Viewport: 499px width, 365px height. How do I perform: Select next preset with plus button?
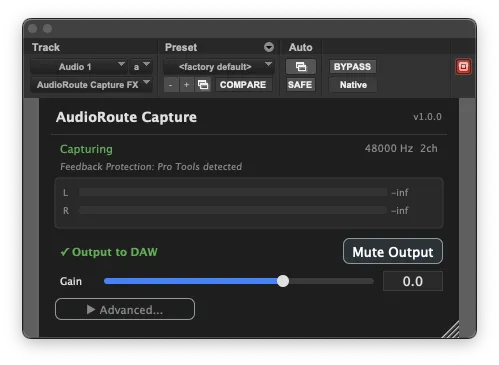point(187,85)
